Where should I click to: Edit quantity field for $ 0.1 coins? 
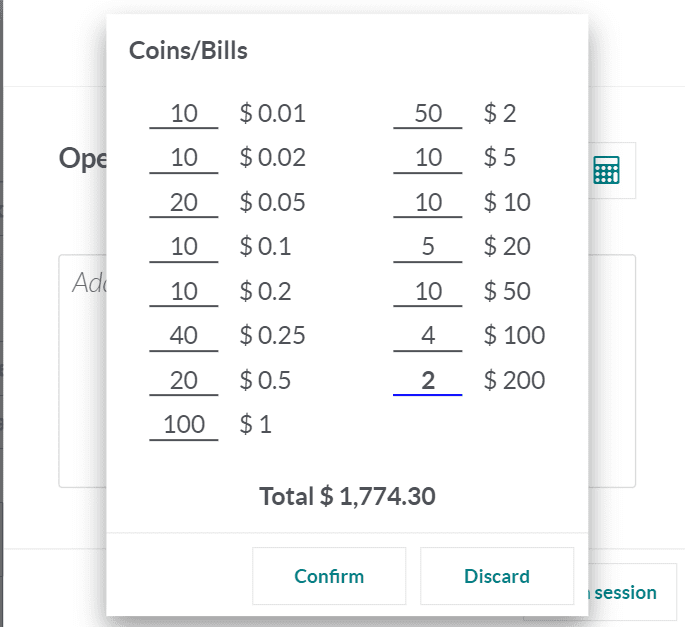[184, 247]
